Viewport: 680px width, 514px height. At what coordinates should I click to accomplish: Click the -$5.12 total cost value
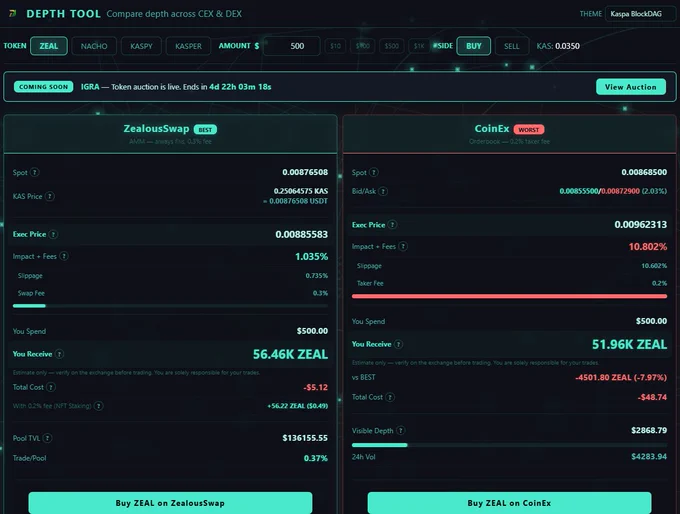(315, 387)
